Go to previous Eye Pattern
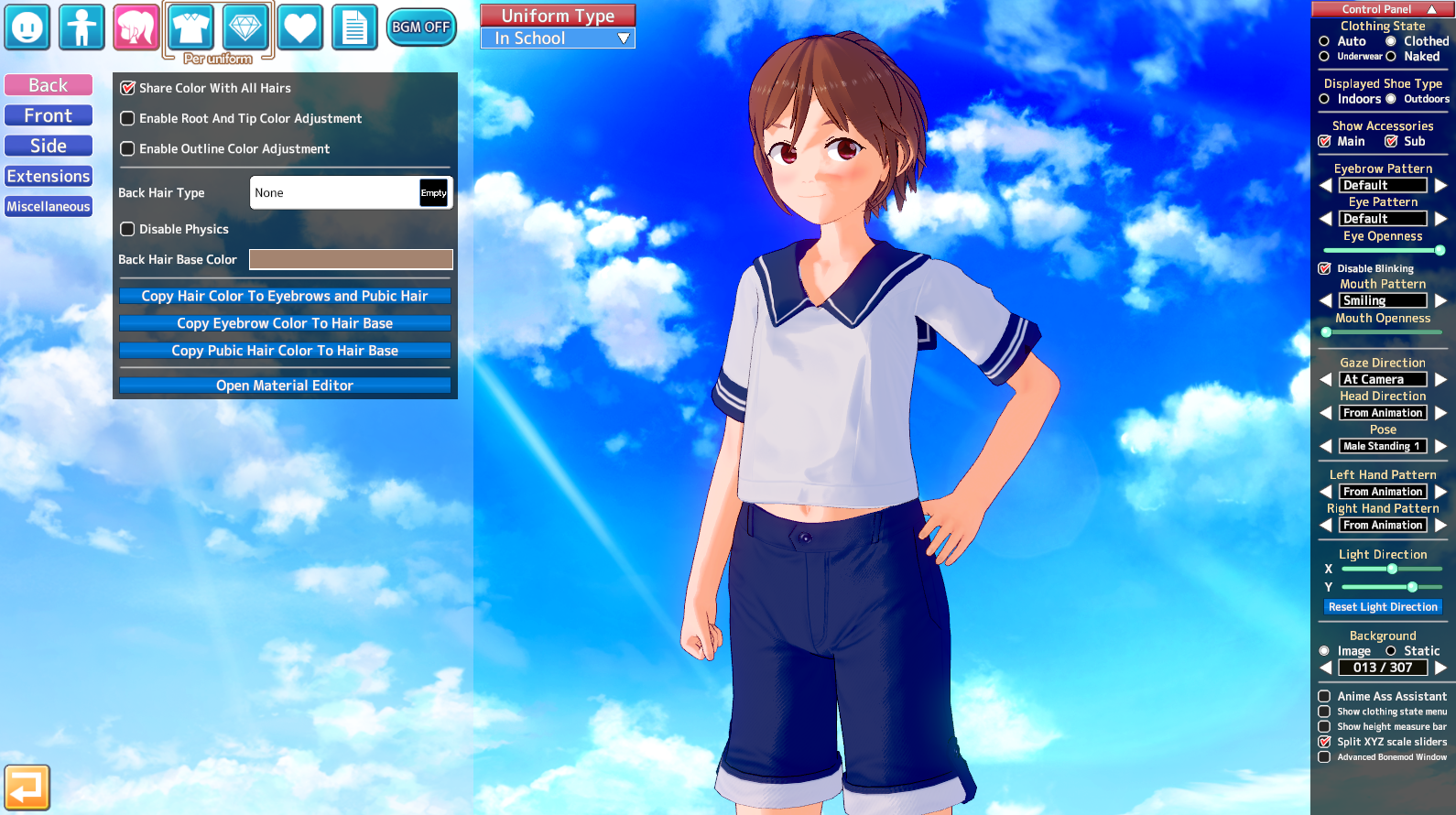Screen dimensions: 1456x815 1325,219
